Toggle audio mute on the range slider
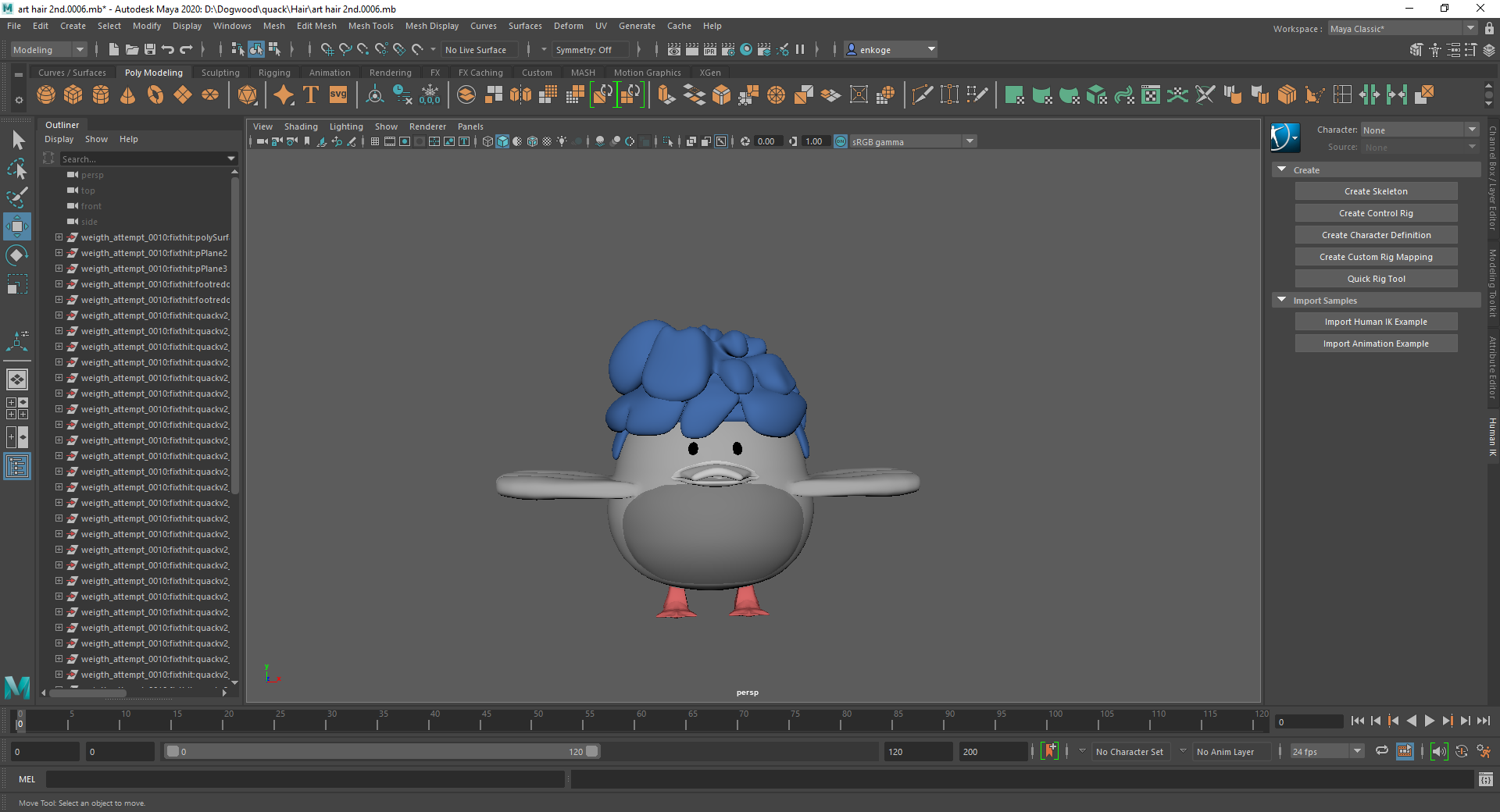 click(1439, 751)
